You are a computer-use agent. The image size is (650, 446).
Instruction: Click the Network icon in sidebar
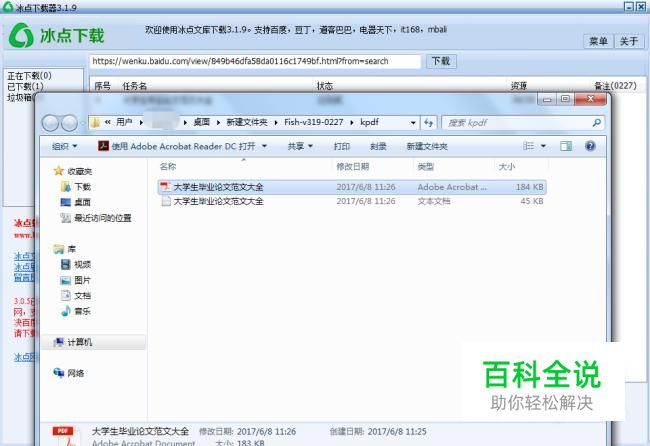58,373
